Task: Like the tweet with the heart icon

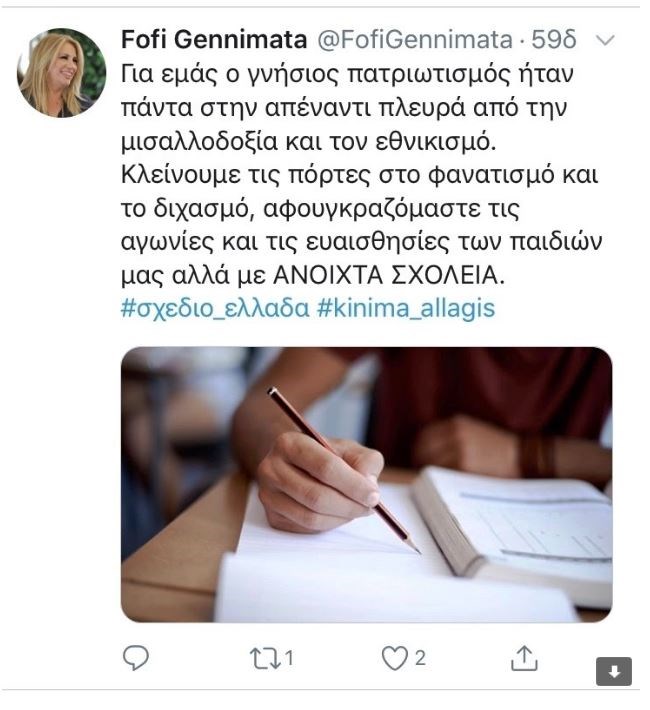Action: coord(396,657)
